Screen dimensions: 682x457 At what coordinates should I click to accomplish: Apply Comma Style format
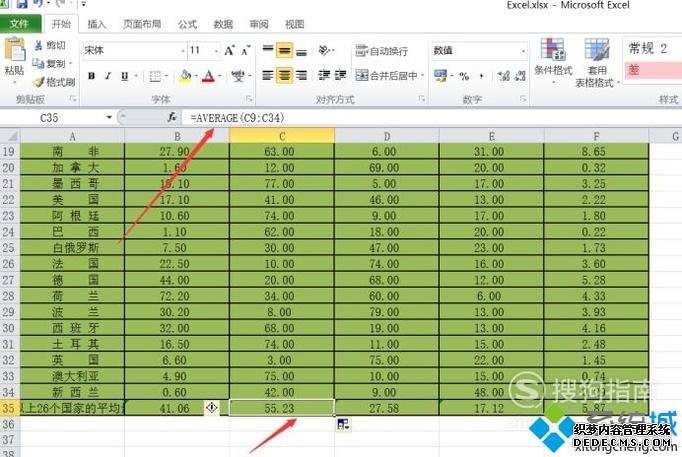point(481,77)
